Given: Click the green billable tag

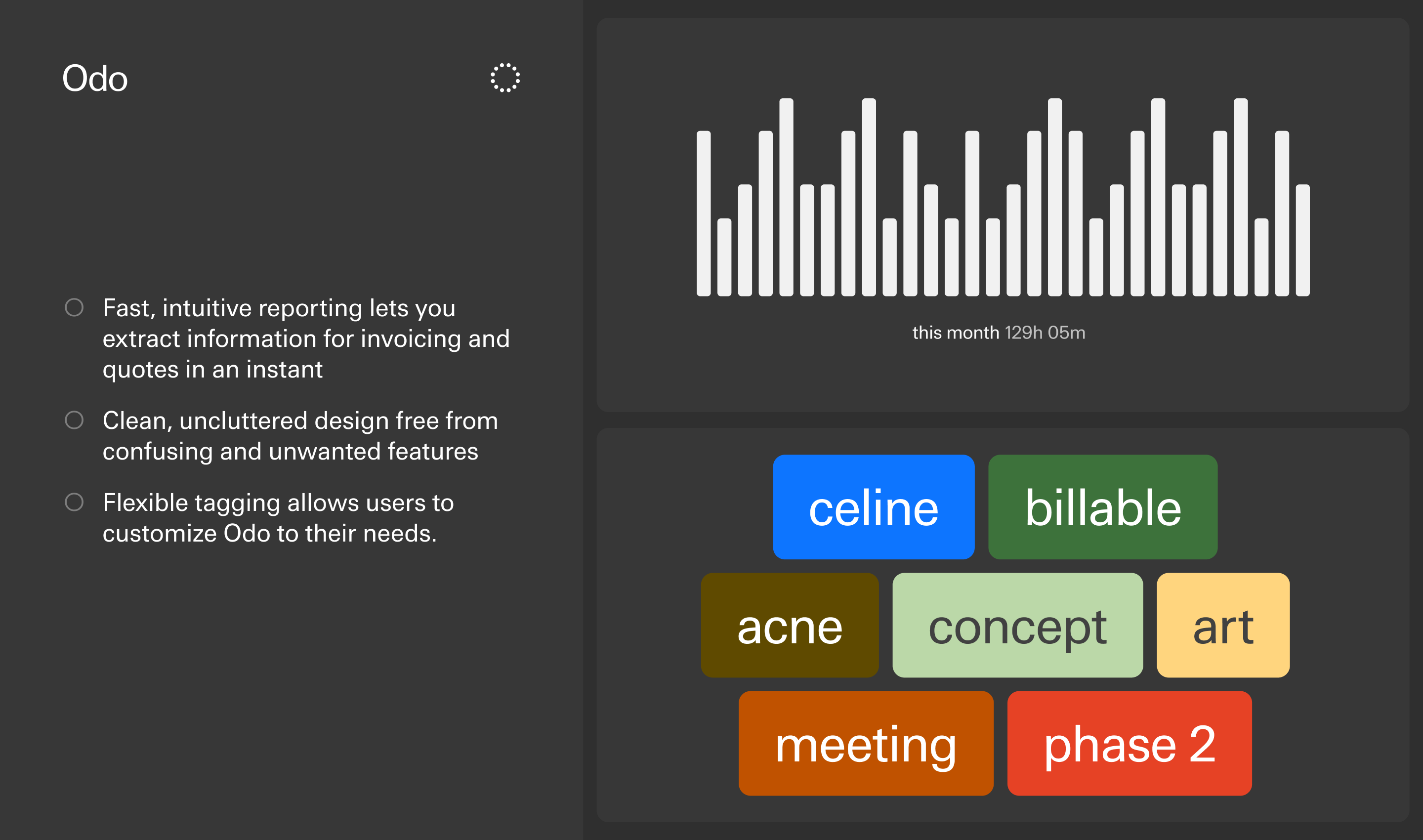Looking at the screenshot, I should coord(1103,507).
